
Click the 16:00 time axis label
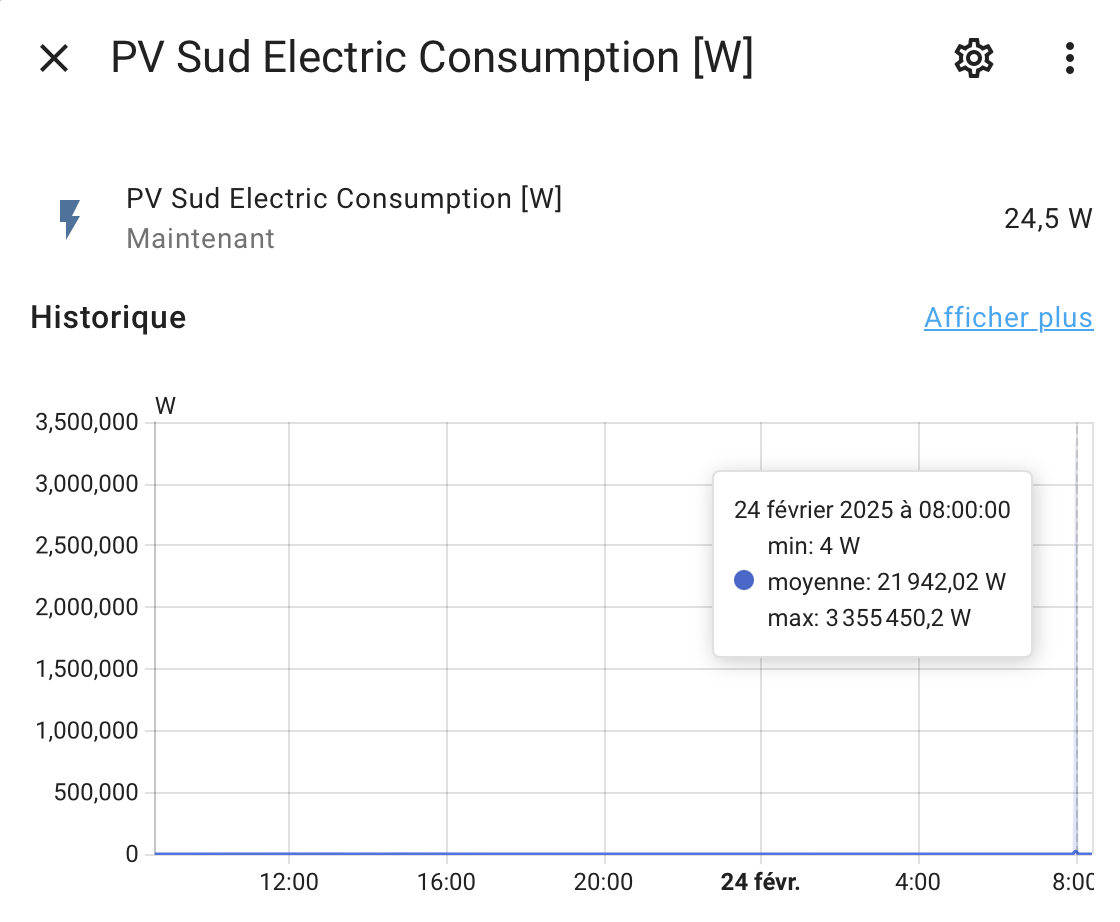[446, 882]
